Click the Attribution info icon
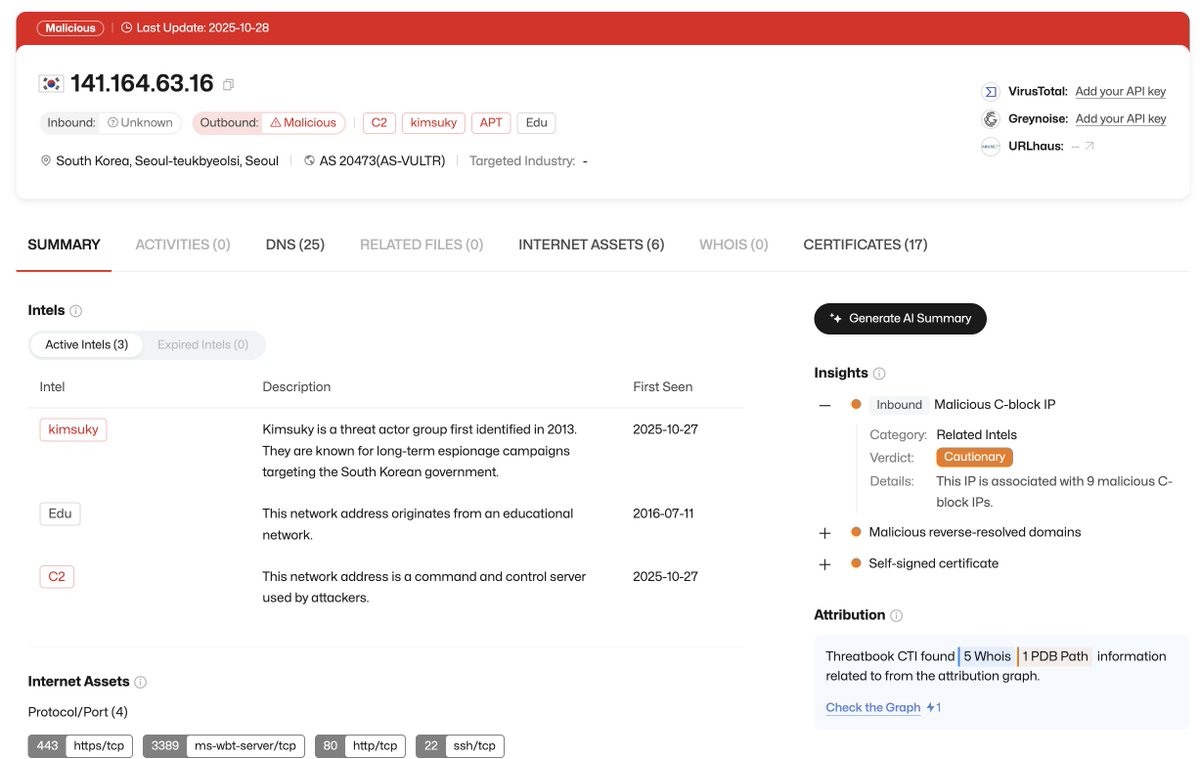The image size is (1200, 759). tap(896, 615)
